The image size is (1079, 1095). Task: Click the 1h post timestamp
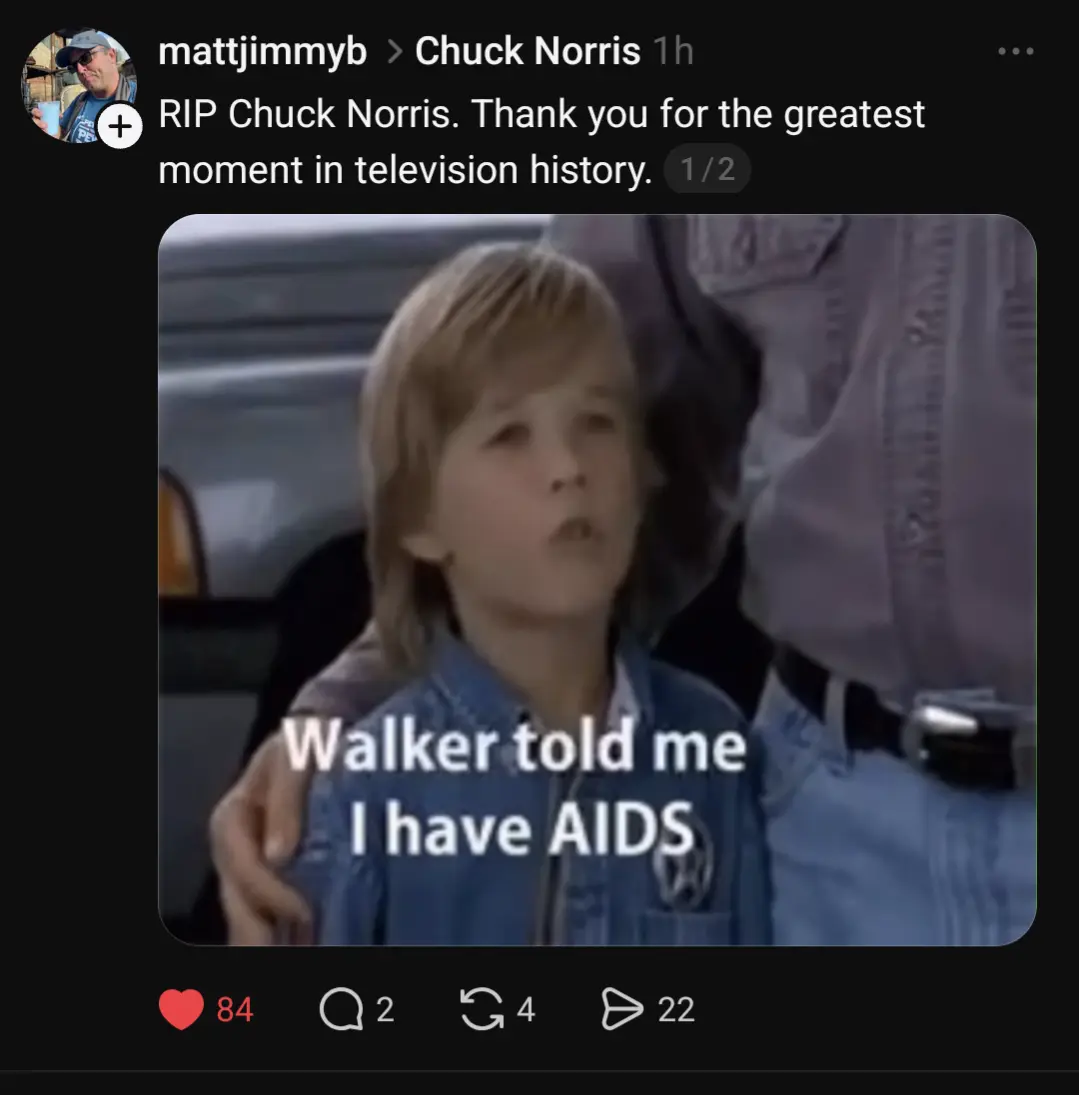tap(673, 51)
